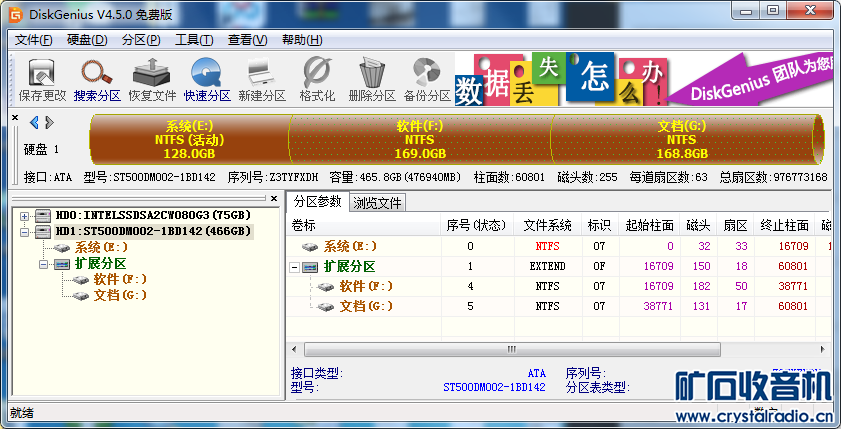Viewport: 841px width, 429px height.
Task: Click the 标识 column header
Action: (599, 225)
